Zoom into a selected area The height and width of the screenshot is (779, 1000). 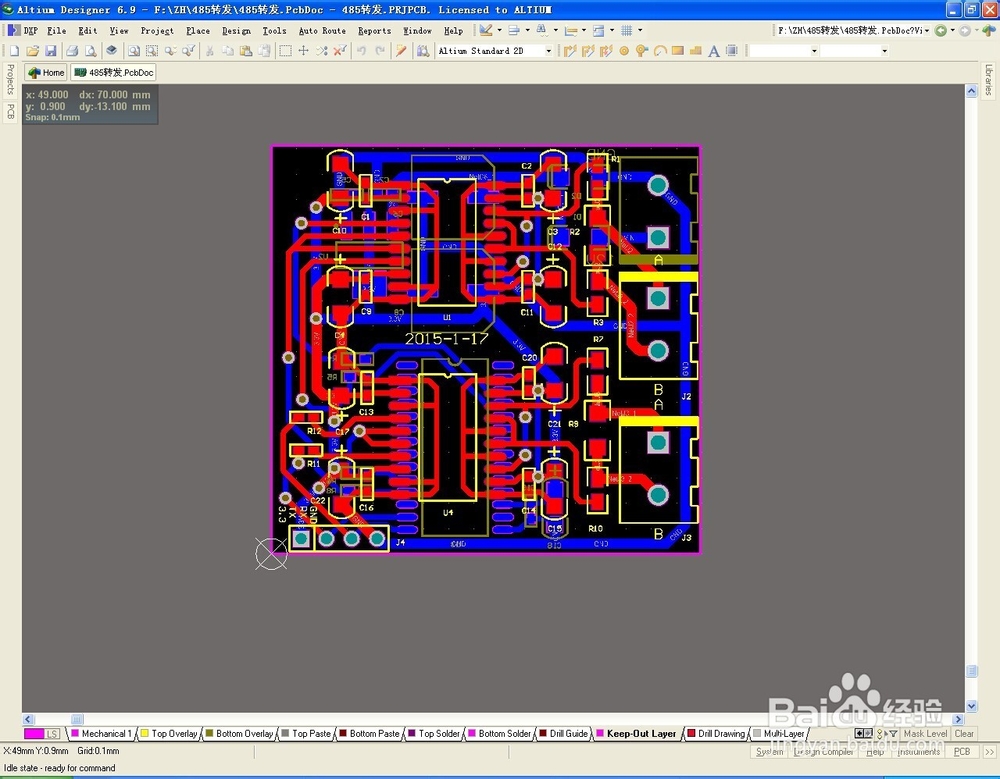pyautogui.click(x=152, y=51)
